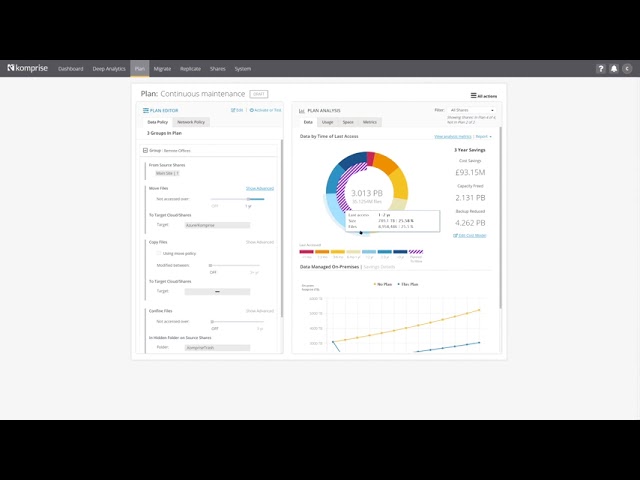Viewport: 640px width, 480px height.
Task: Click Show Advanced for Move Files
Action: [260, 188]
